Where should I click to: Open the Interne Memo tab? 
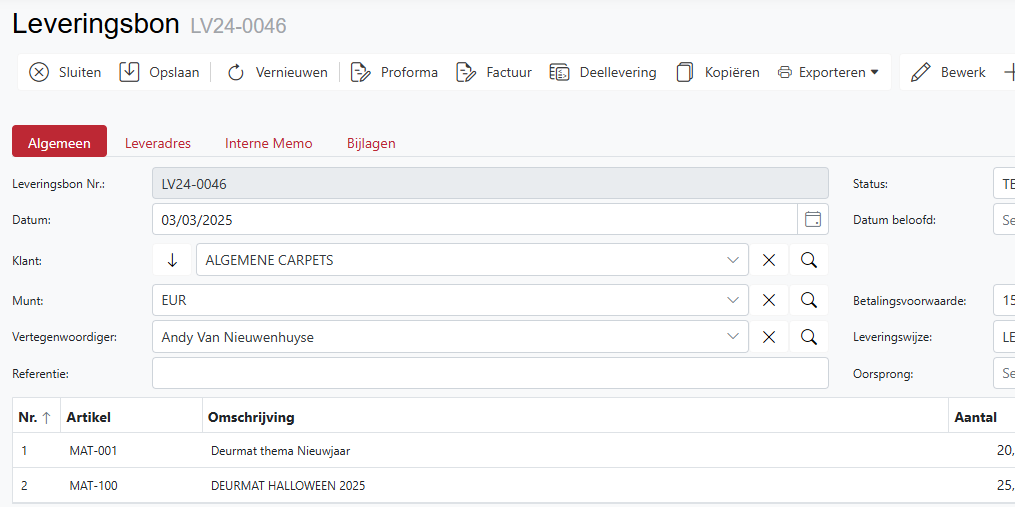pos(268,143)
